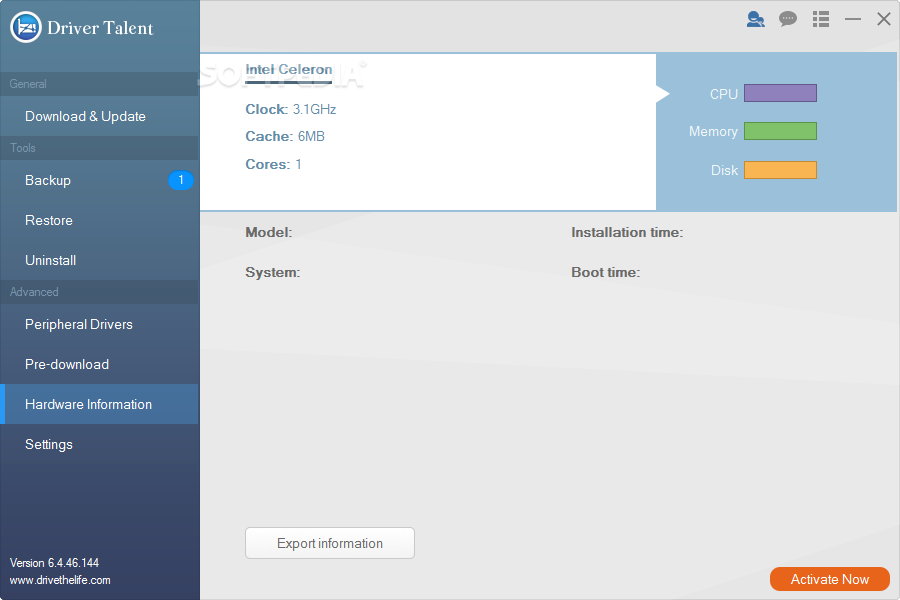
Task: Click the Cache 6MB value
Action: coord(311,137)
